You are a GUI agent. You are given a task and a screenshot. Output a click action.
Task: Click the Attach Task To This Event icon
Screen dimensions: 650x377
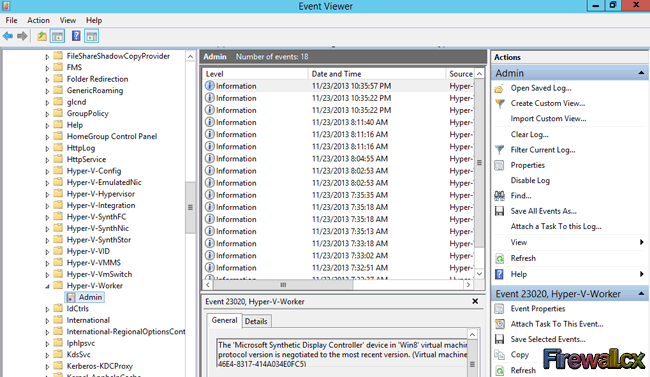(x=500, y=324)
